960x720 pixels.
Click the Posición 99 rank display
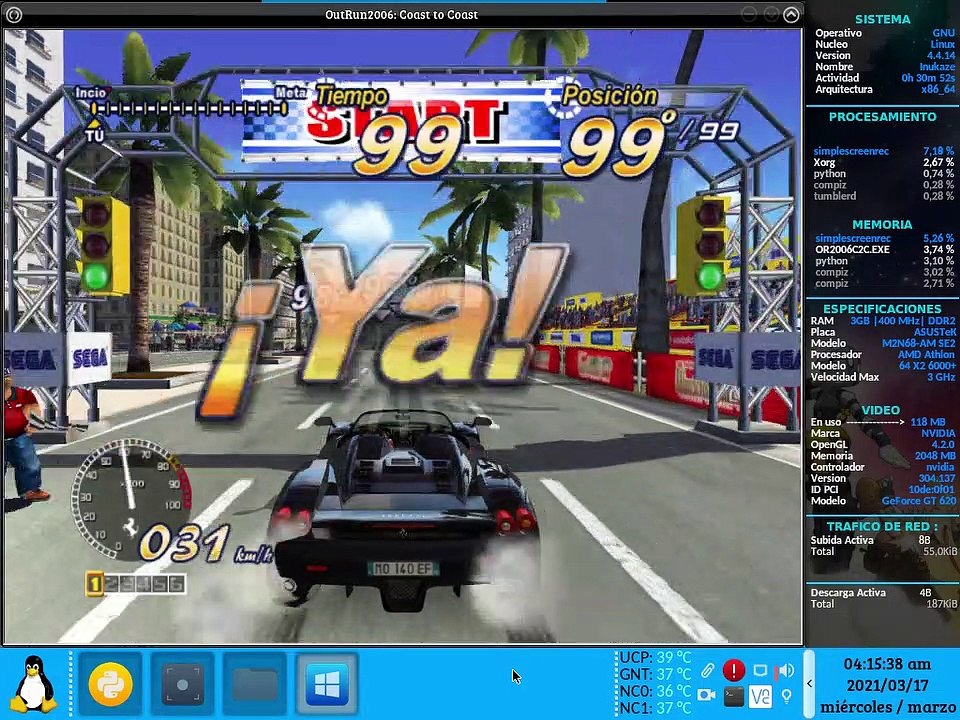649,130
